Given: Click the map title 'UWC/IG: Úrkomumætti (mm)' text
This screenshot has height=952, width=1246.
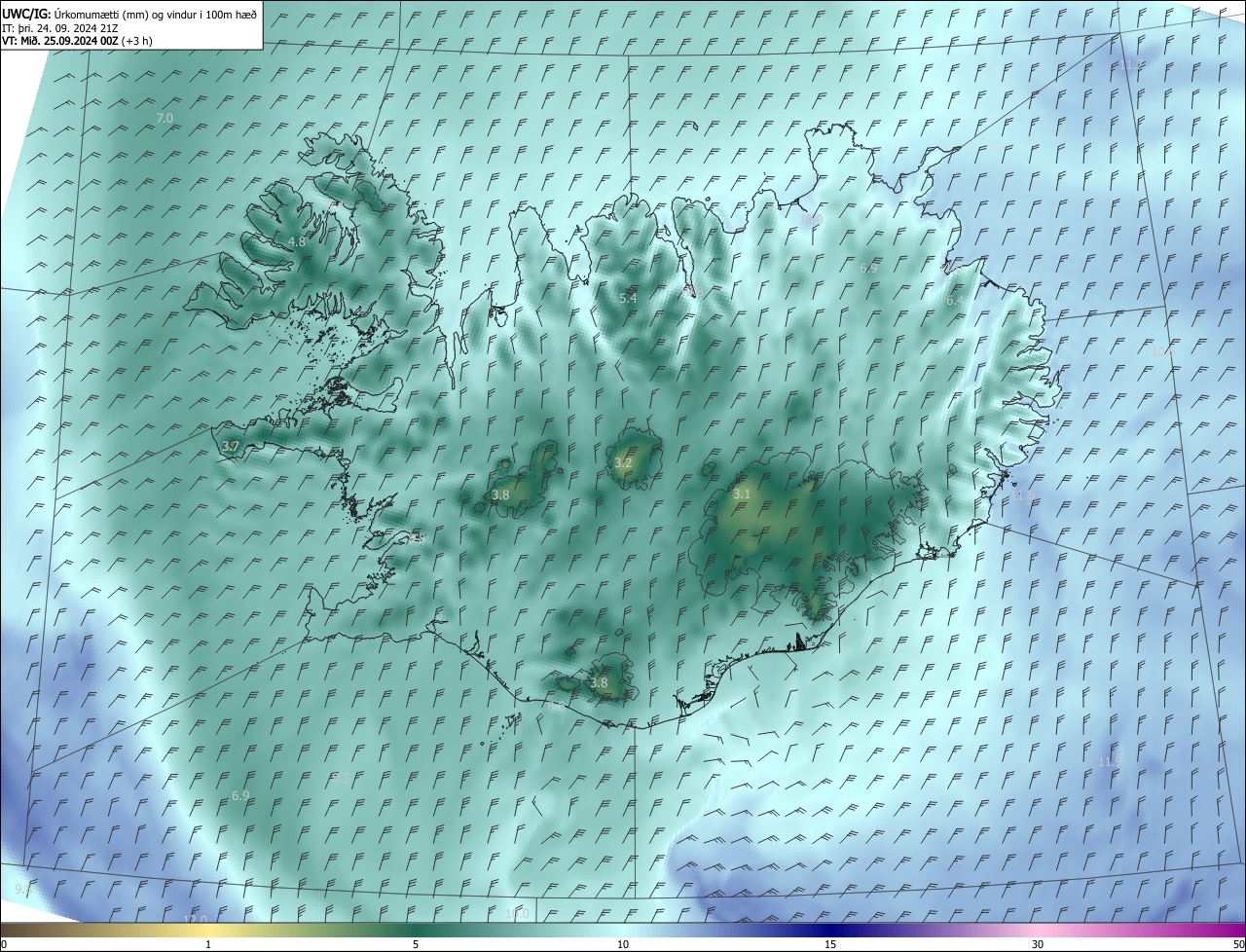Looking at the screenshot, I should tap(75, 14).
